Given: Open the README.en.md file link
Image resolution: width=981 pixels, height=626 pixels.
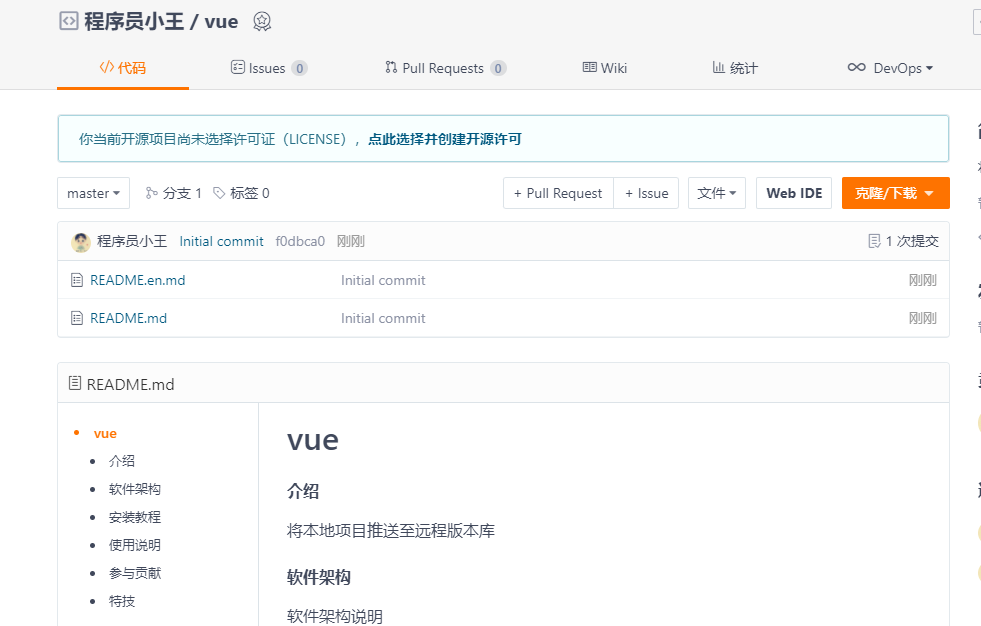Looking at the screenshot, I should click(x=137, y=280).
